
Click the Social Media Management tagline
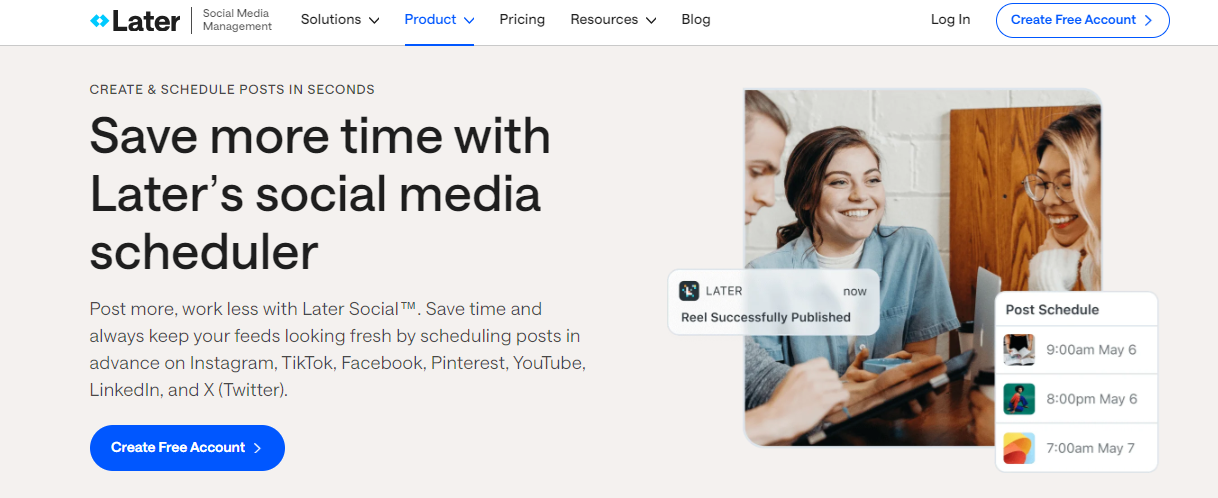tap(237, 20)
